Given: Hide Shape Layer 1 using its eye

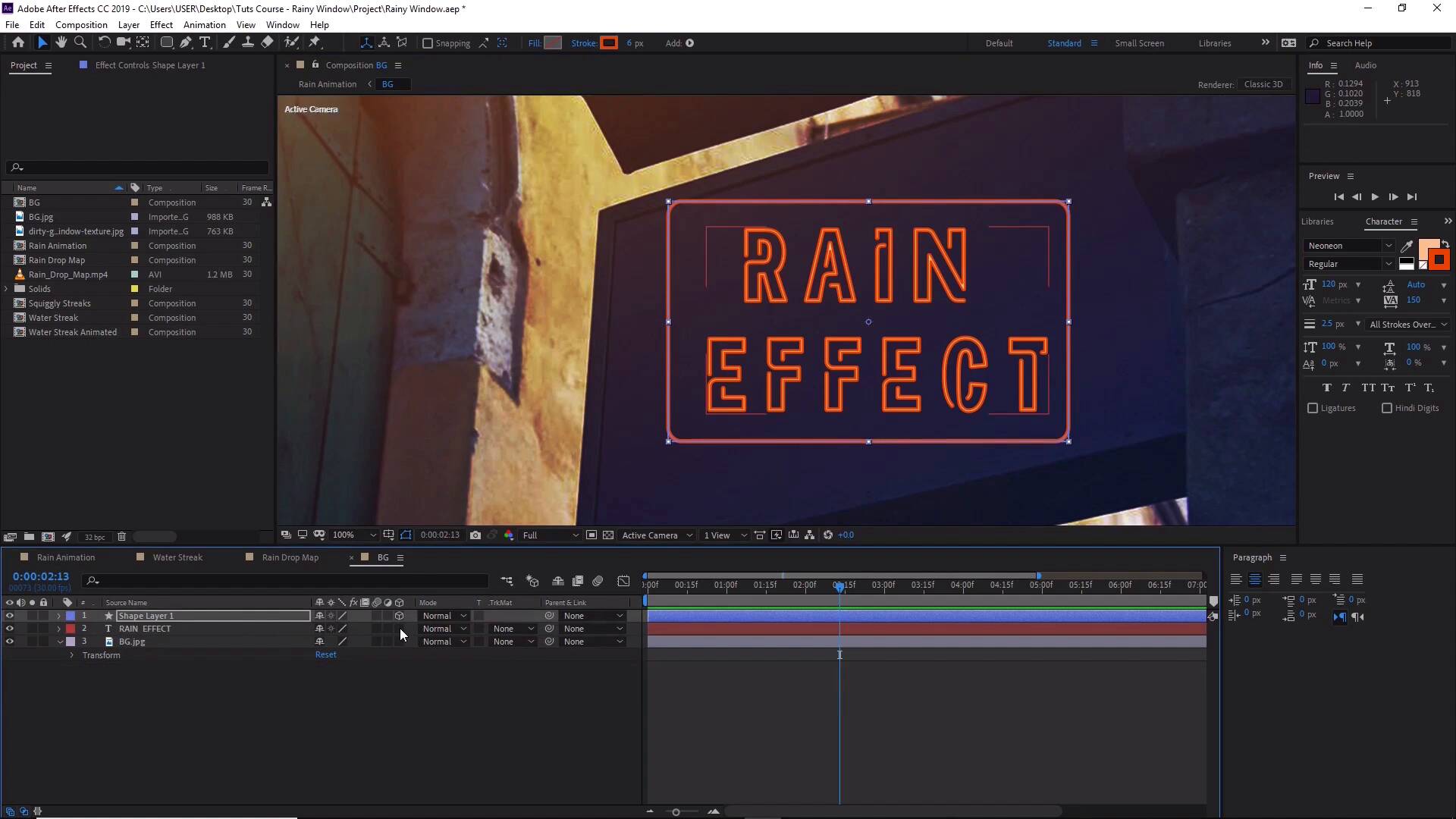Looking at the screenshot, I should click(x=9, y=616).
